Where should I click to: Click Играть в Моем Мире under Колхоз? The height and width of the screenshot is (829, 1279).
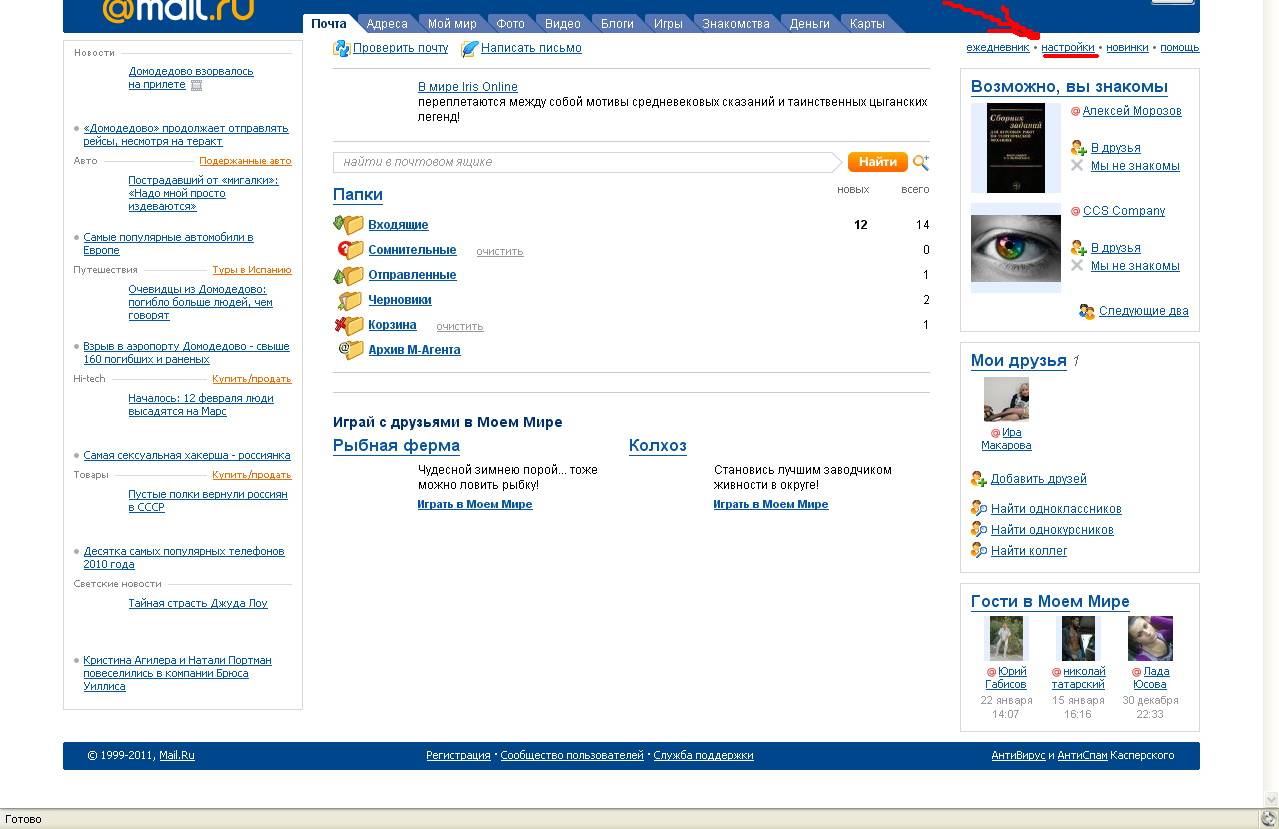click(771, 505)
